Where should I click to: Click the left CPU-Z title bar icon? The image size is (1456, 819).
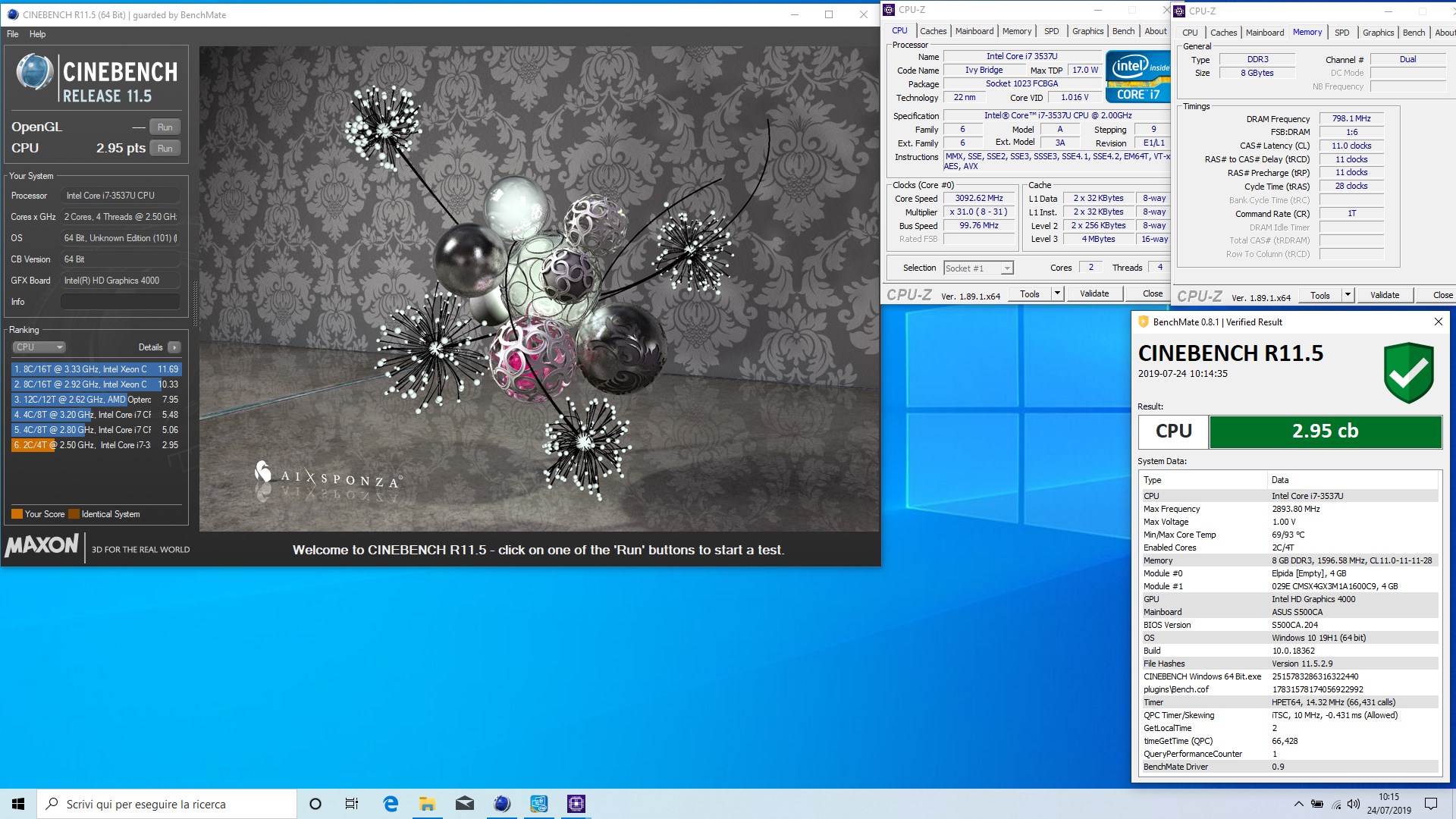pyautogui.click(x=889, y=10)
